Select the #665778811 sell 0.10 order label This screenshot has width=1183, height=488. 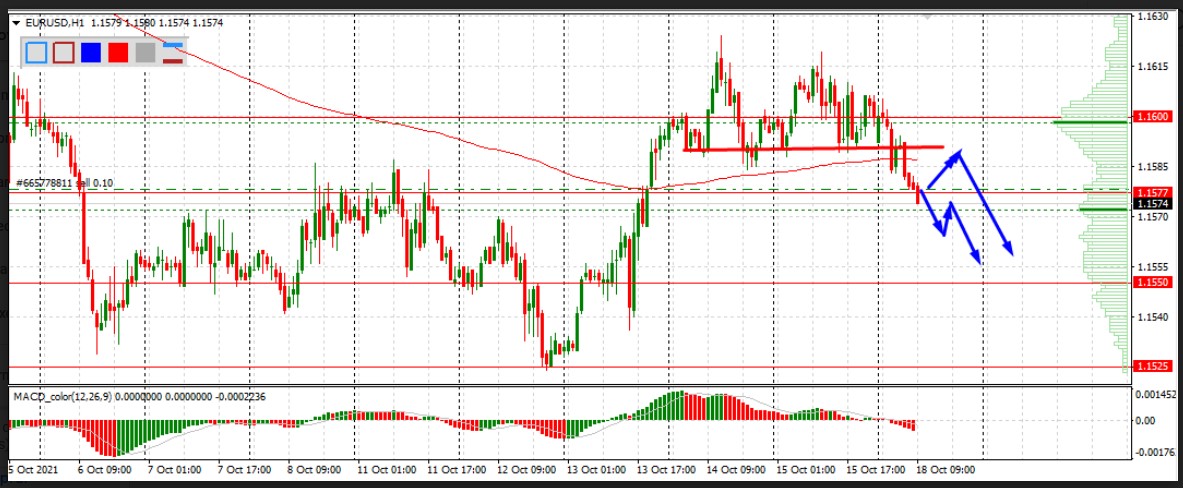click(x=64, y=183)
